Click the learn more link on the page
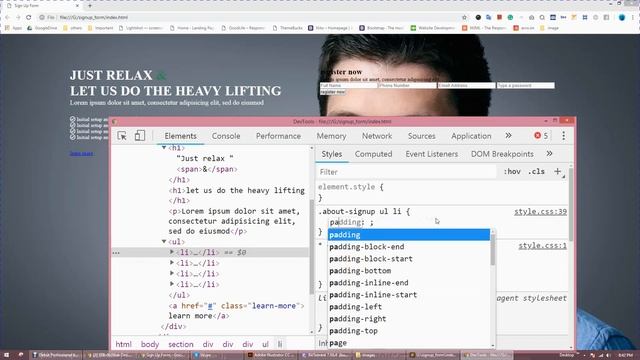Image resolution: width=640 pixels, height=360 pixels. pos(81,153)
